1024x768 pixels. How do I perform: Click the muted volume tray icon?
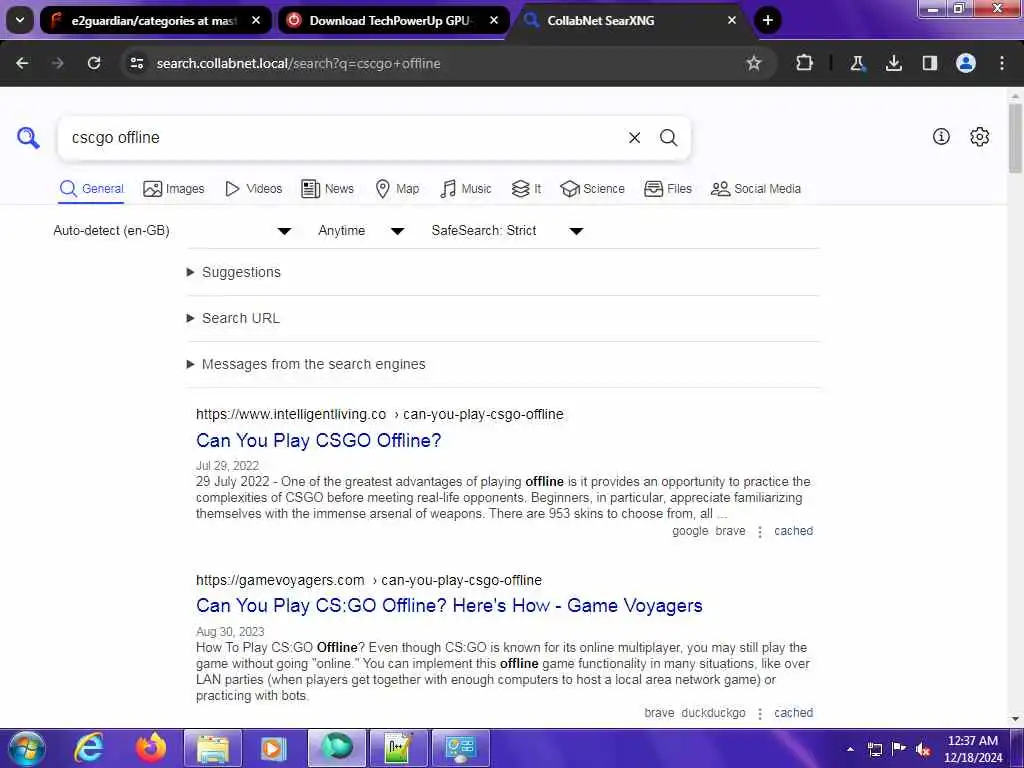(x=923, y=749)
